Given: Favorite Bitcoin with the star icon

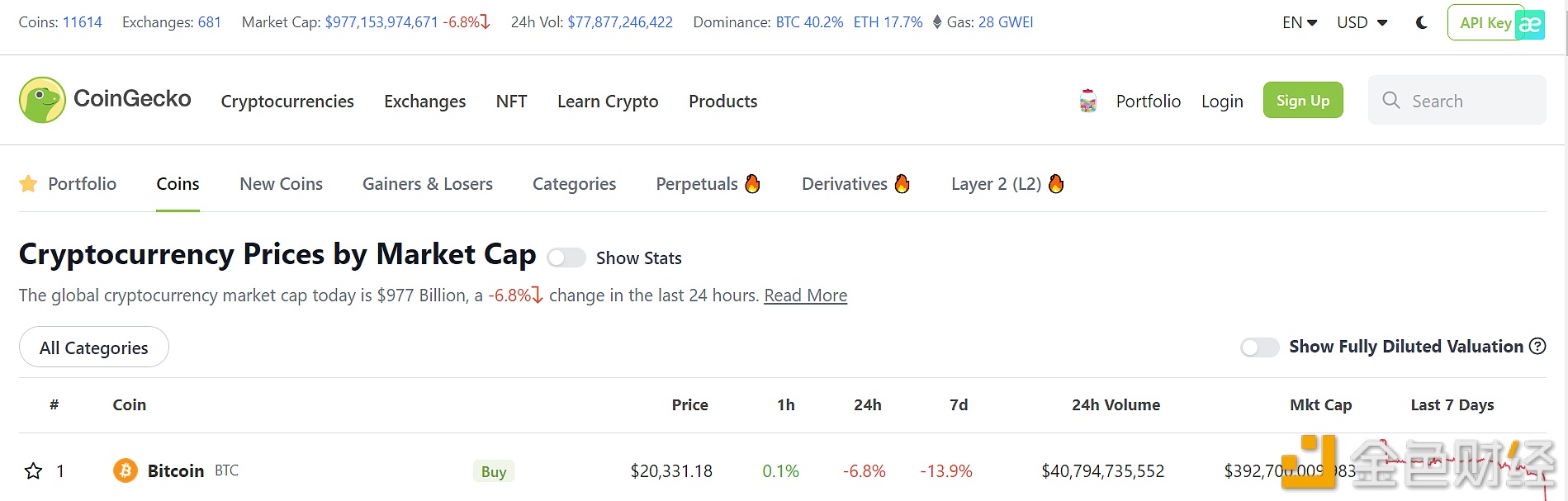Looking at the screenshot, I should point(33,471).
